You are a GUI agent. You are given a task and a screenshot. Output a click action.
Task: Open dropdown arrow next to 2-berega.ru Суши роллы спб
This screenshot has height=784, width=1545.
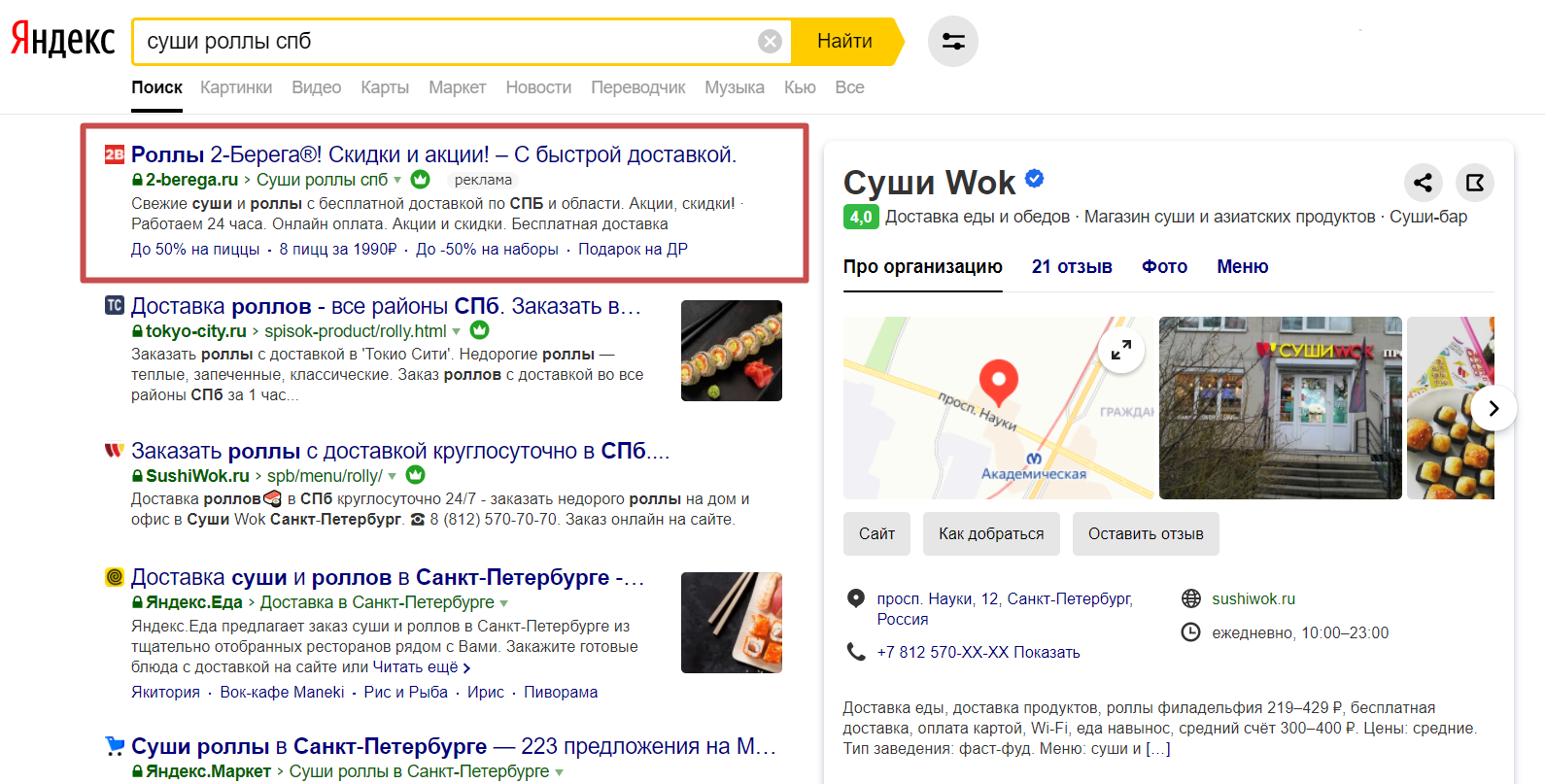point(397,180)
